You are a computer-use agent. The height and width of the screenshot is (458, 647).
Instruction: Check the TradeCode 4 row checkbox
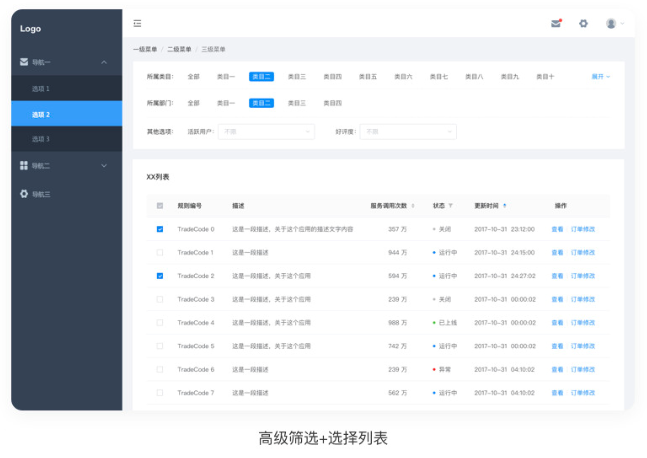[x=160, y=323]
